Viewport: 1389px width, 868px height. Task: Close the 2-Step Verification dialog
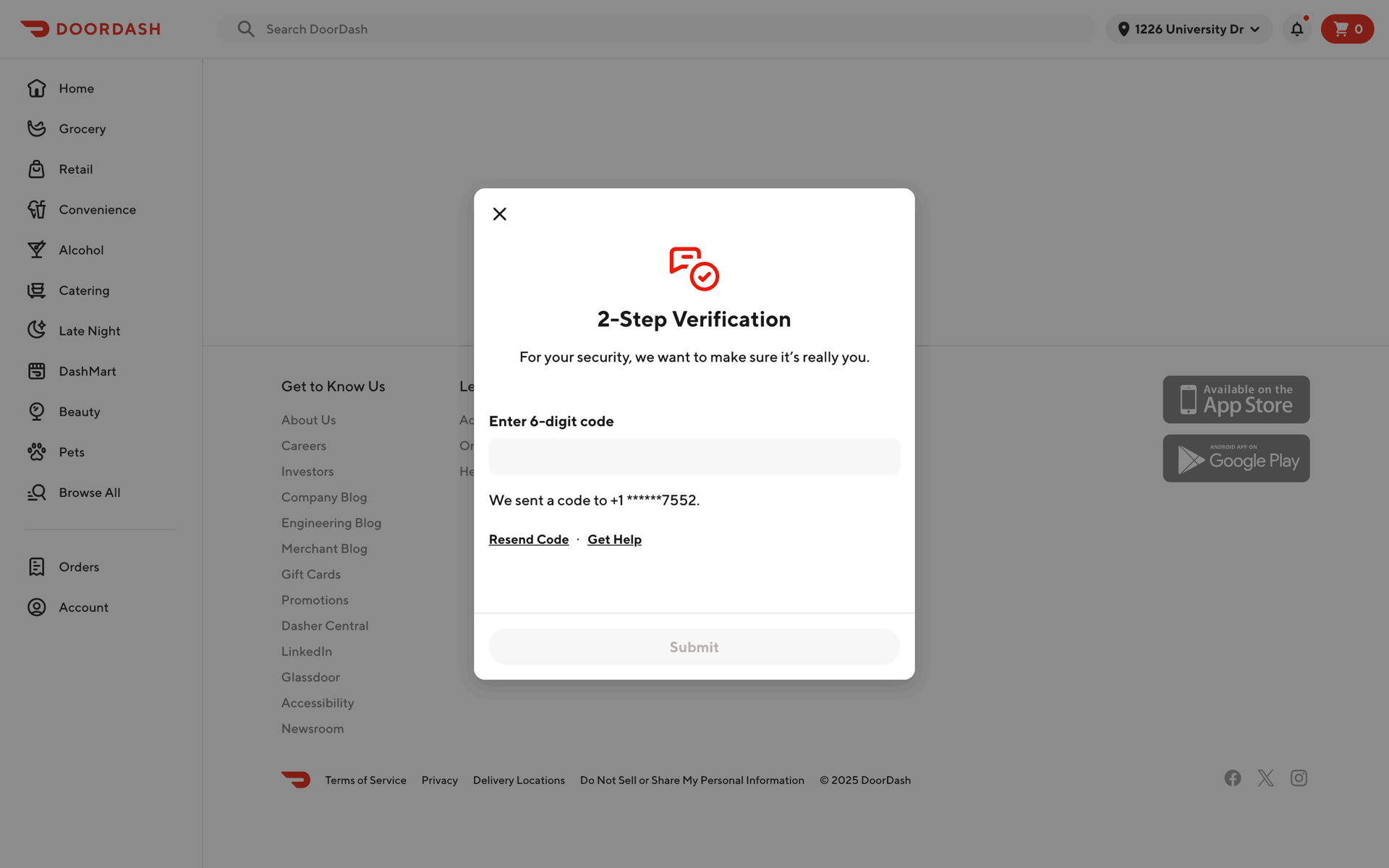pyautogui.click(x=499, y=214)
